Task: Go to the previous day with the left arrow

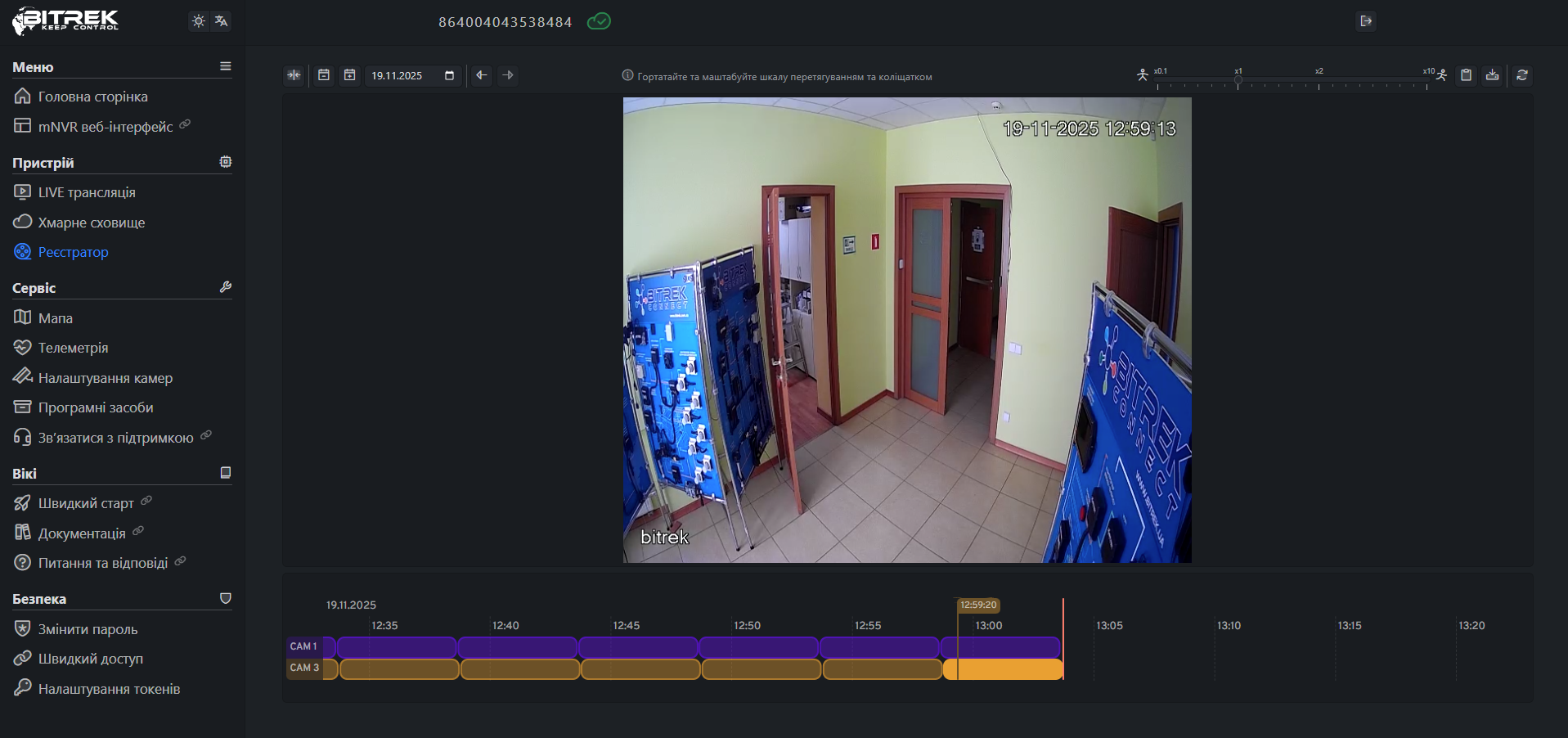Action: (x=482, y=75)
